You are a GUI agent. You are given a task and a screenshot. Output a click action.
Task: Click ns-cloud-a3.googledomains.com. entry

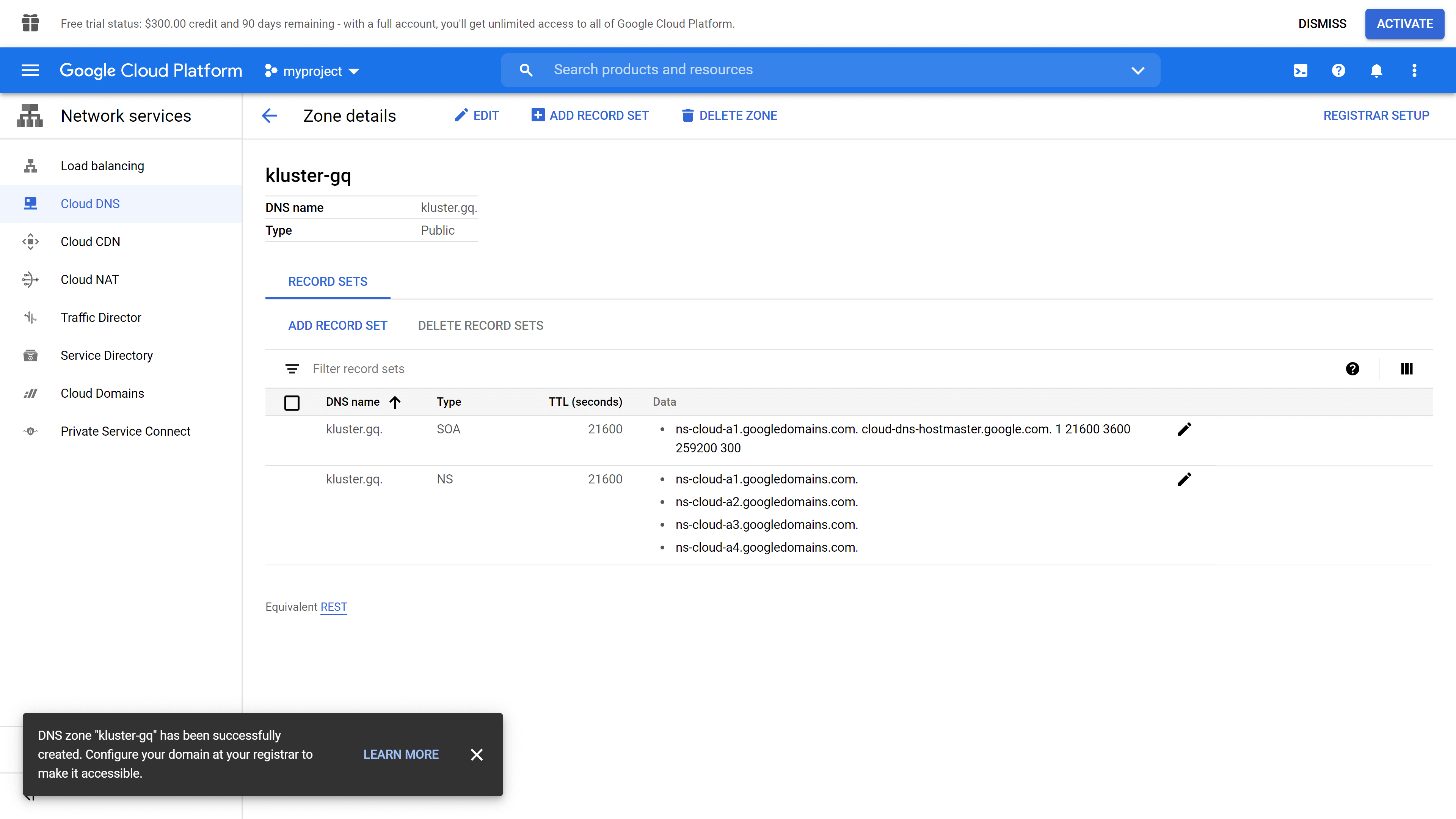tap(766, 524)
